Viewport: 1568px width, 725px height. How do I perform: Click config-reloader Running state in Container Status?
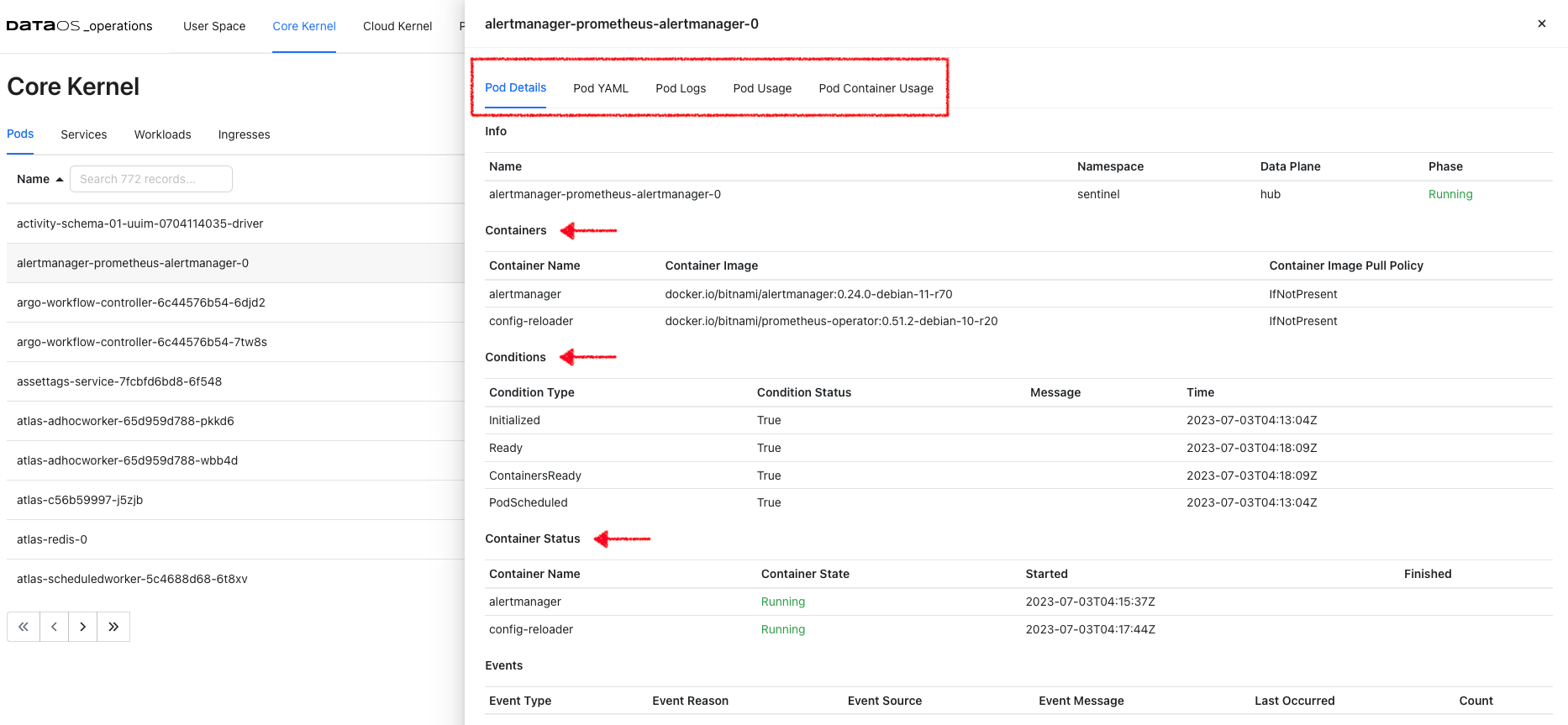tap(783, 629)
